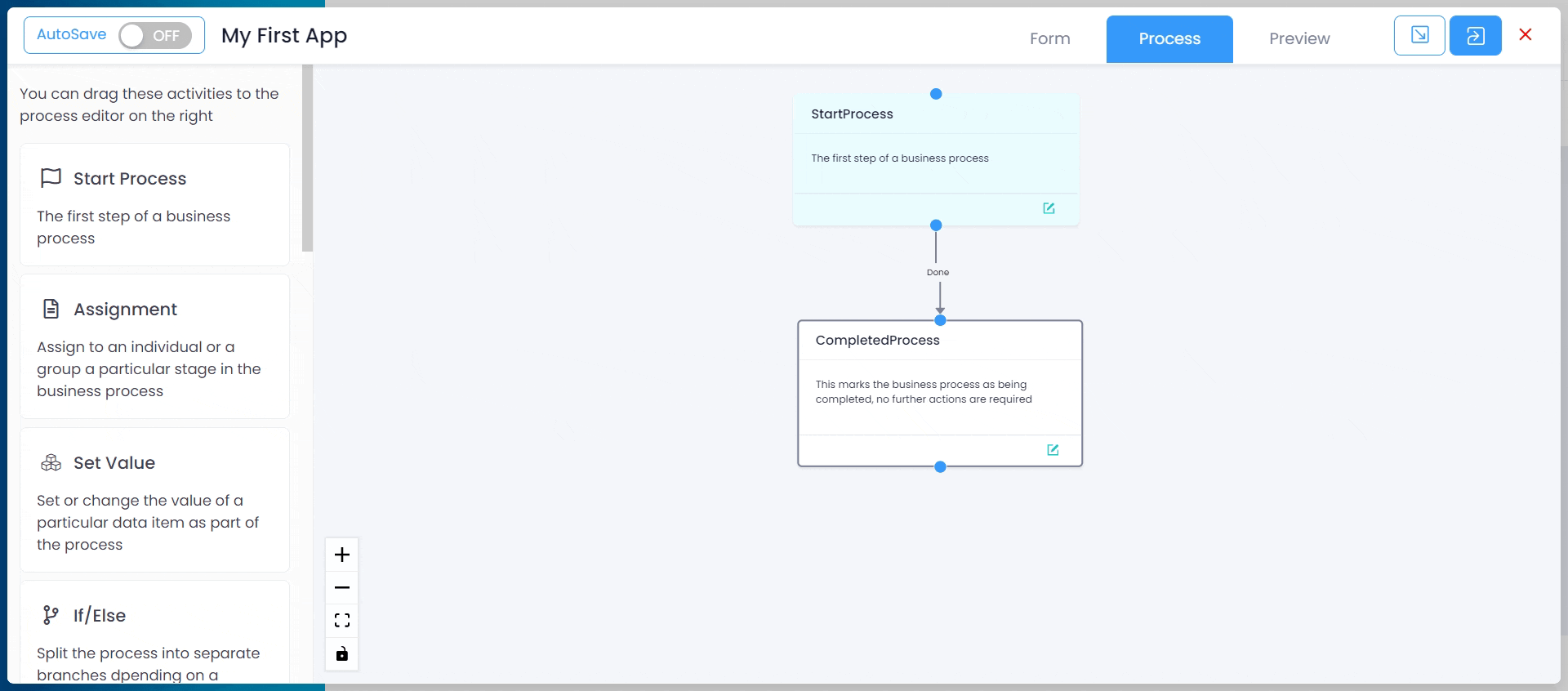Fit the process diagram to view
Image resolution: width=1568 pixels, height=691 pixels.
[342, 621]
